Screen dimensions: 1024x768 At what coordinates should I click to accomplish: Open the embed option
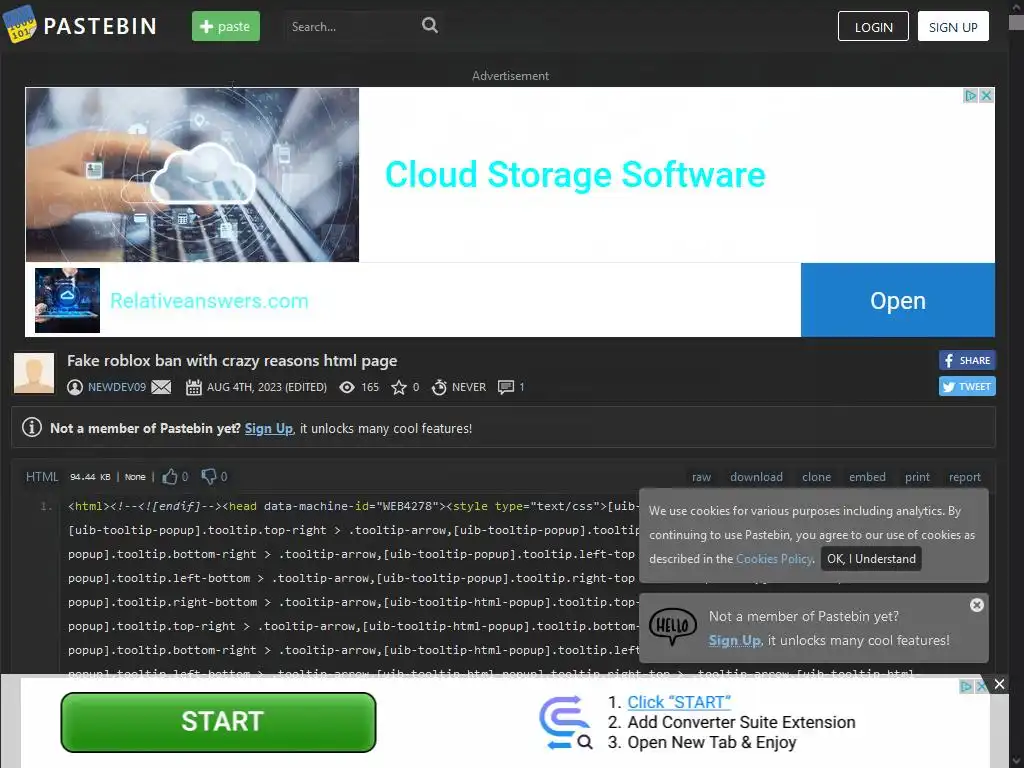tap(867, 477)
